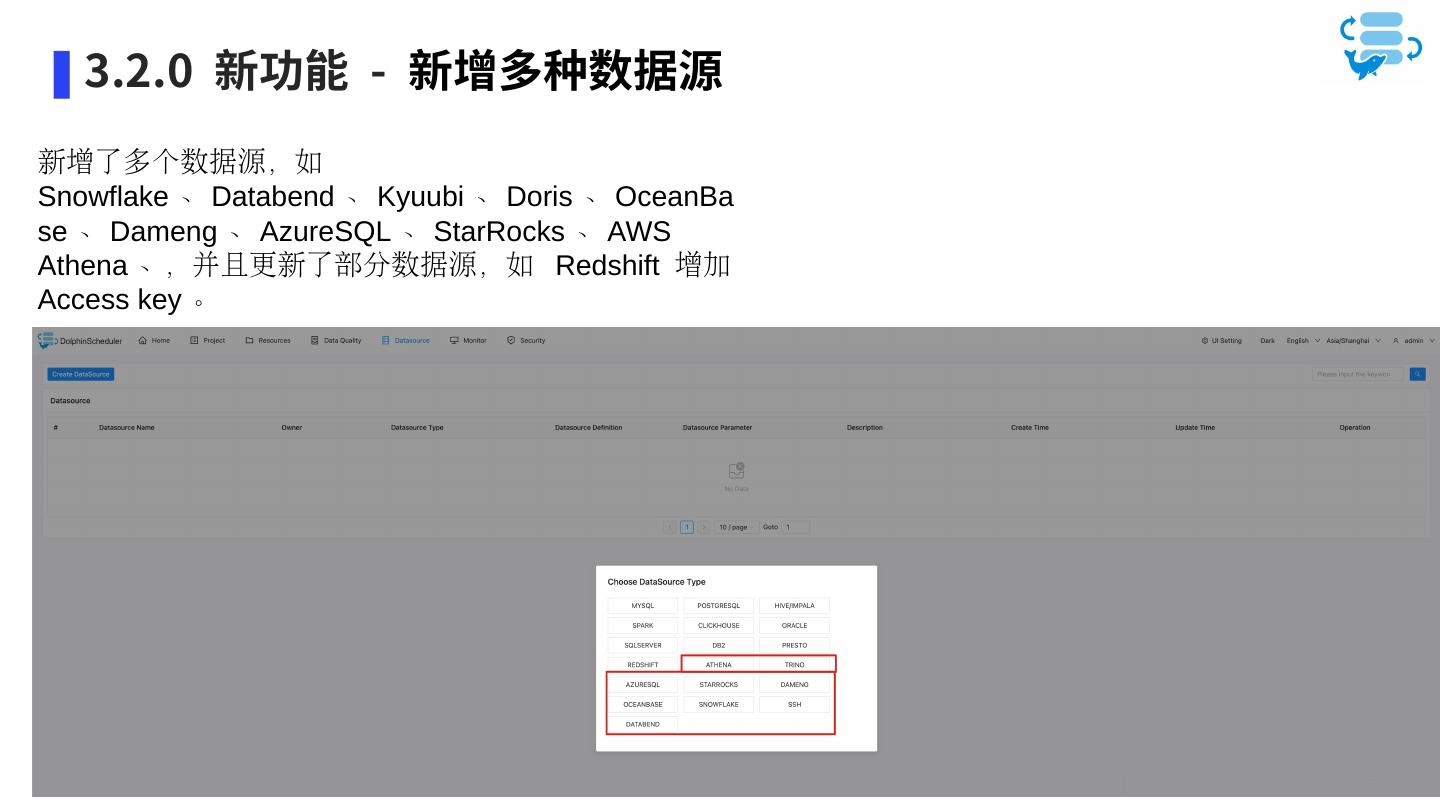
Task: Click the Operation column header
Action: pos(1355,428)
